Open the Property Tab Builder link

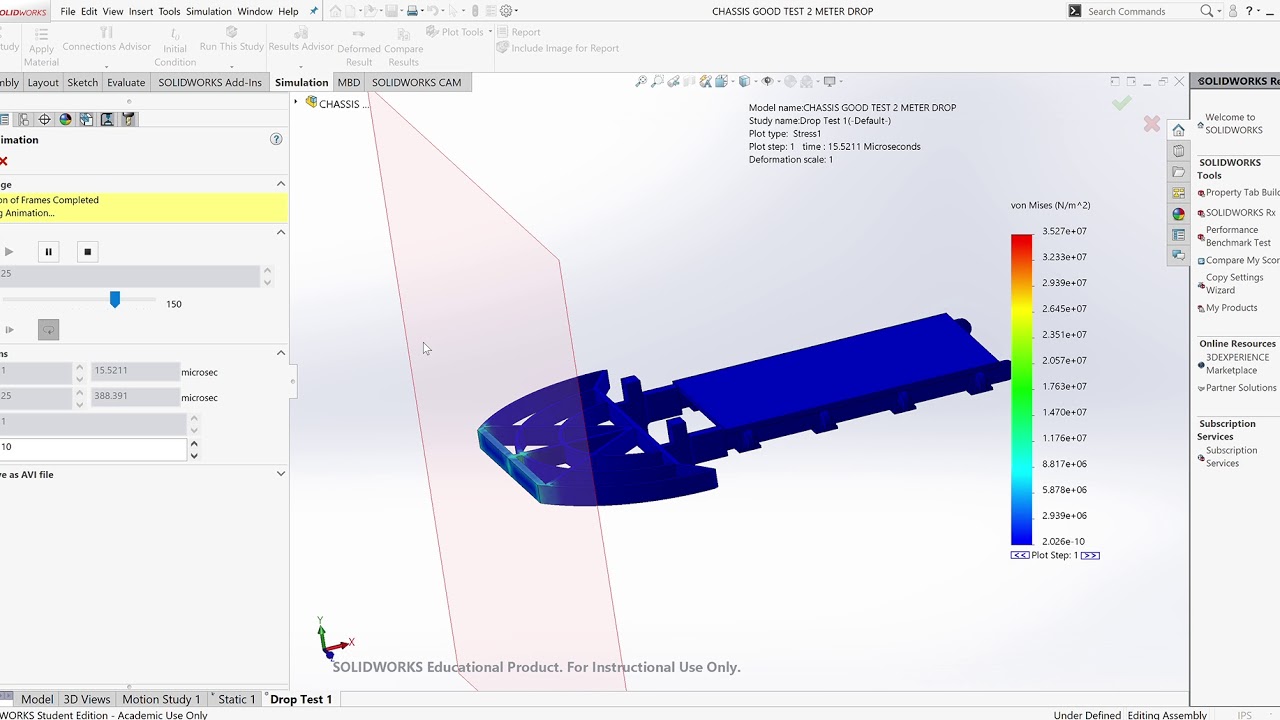point(1242,192)
